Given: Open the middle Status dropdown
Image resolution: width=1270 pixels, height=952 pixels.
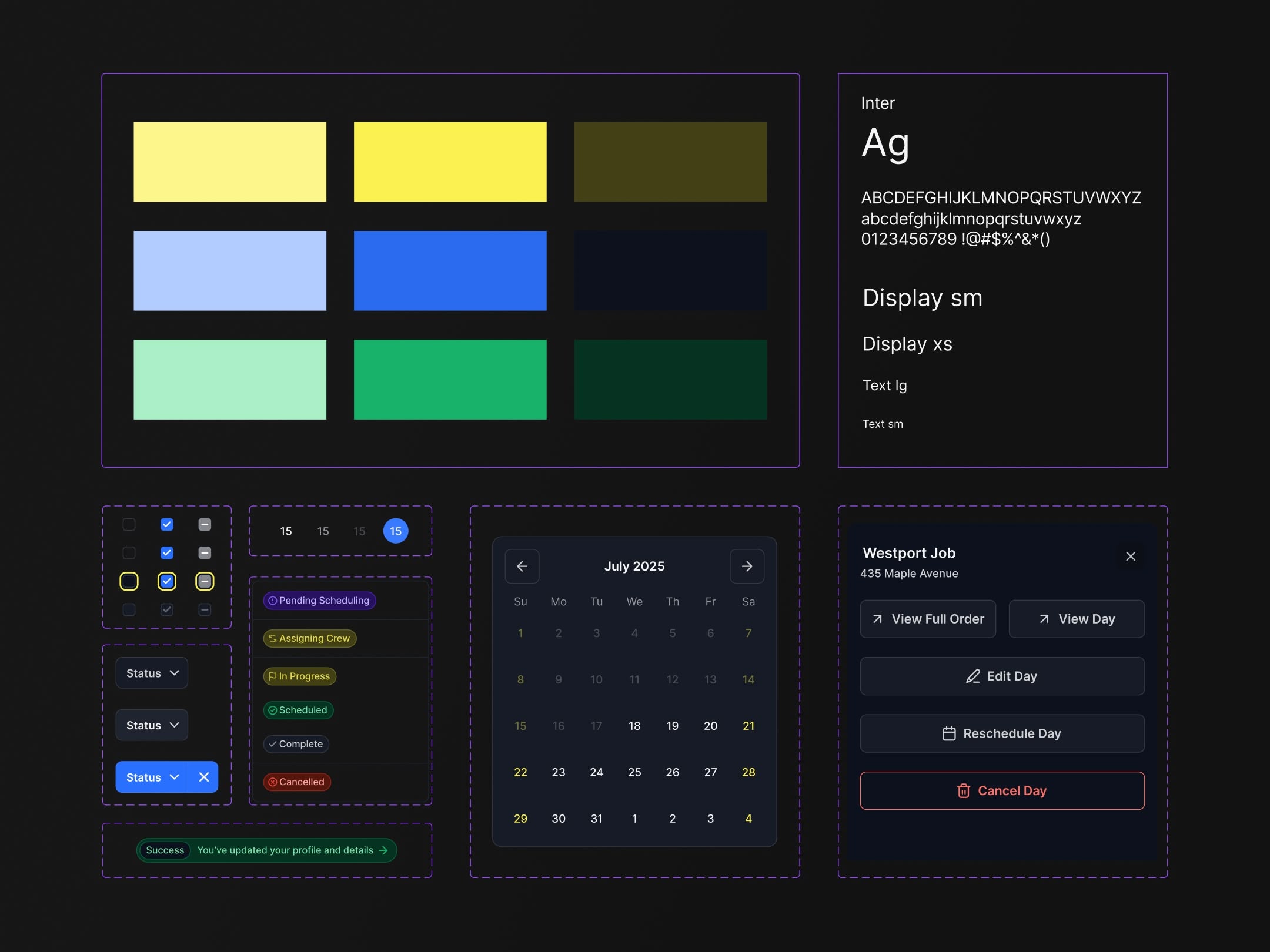Looking at the screenshot, I should (152, 725).
